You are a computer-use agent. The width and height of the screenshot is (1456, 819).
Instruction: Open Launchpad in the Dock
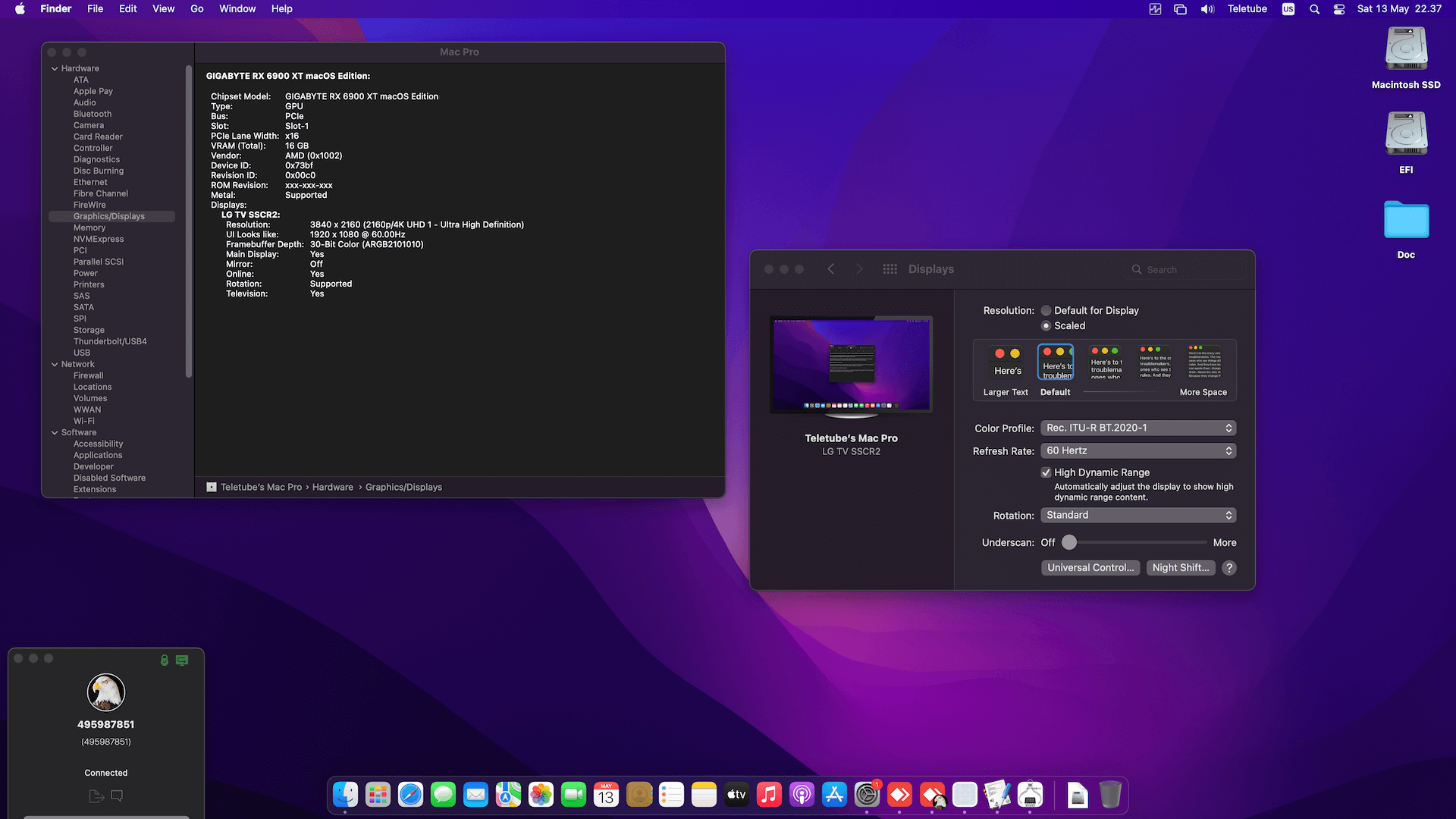tap(378, 795)
